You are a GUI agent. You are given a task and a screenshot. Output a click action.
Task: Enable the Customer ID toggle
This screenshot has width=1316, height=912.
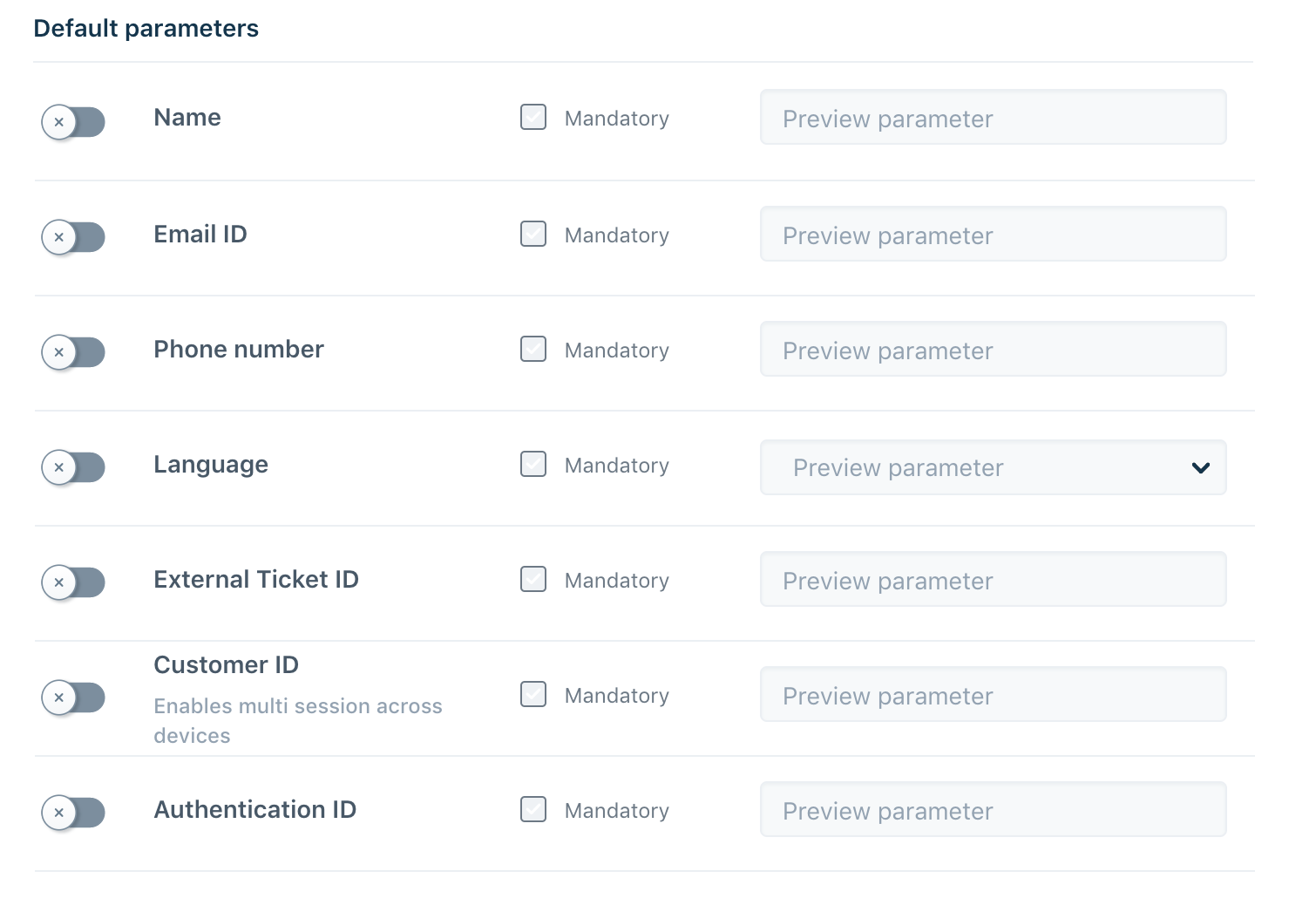73,698
